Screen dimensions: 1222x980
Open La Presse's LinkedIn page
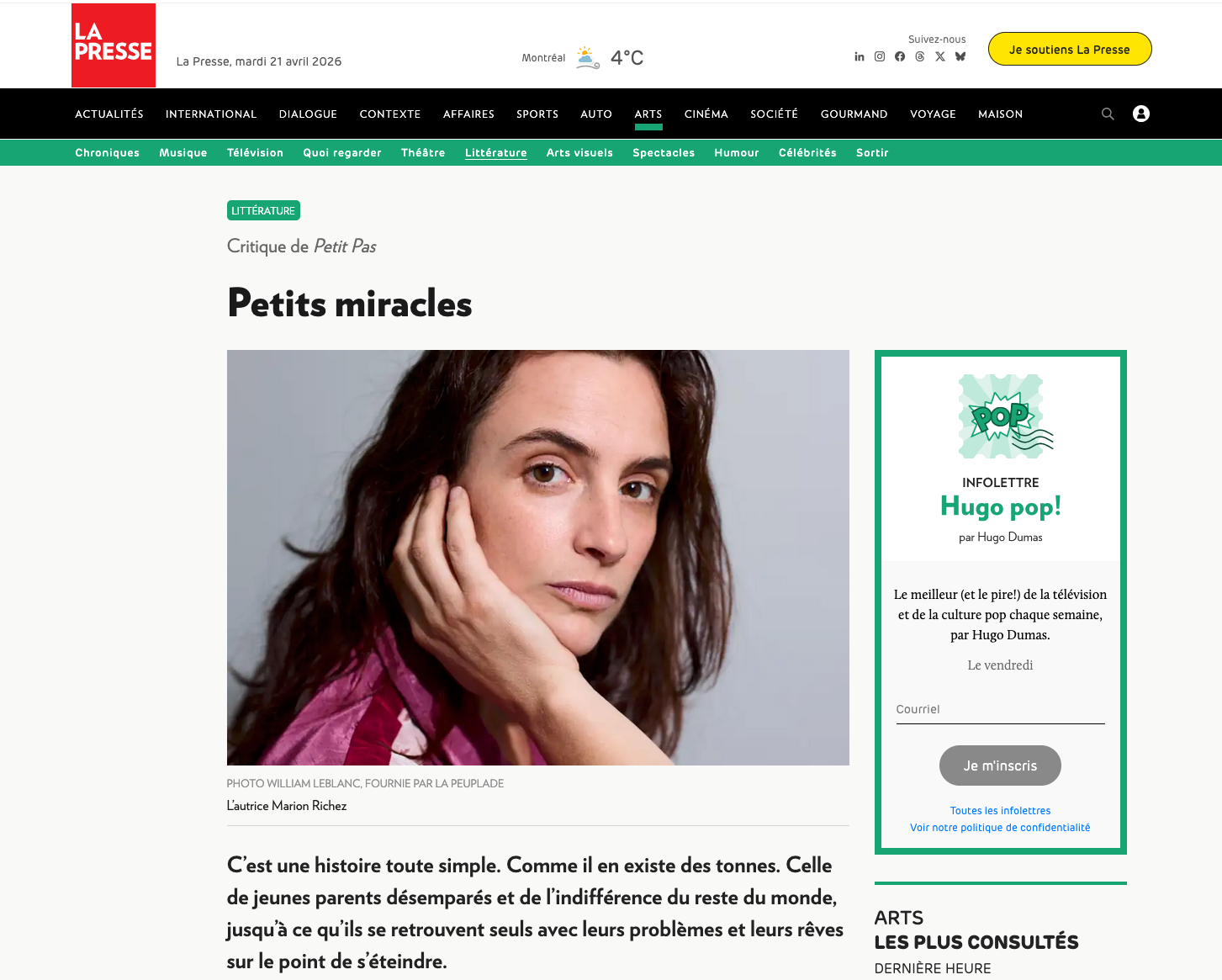click(859, 57)
